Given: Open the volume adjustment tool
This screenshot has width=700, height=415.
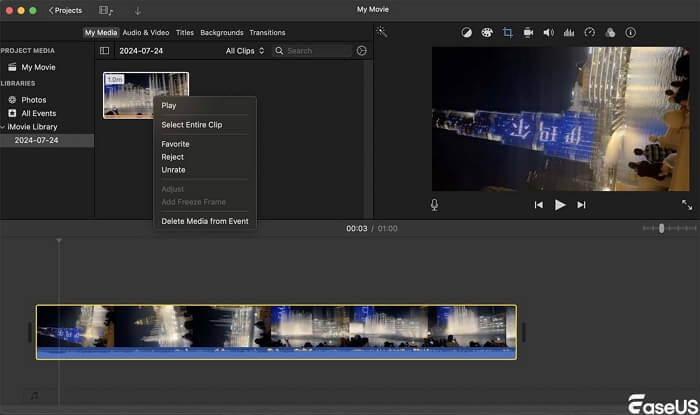Looking at the screenshot, I should 548,32.
